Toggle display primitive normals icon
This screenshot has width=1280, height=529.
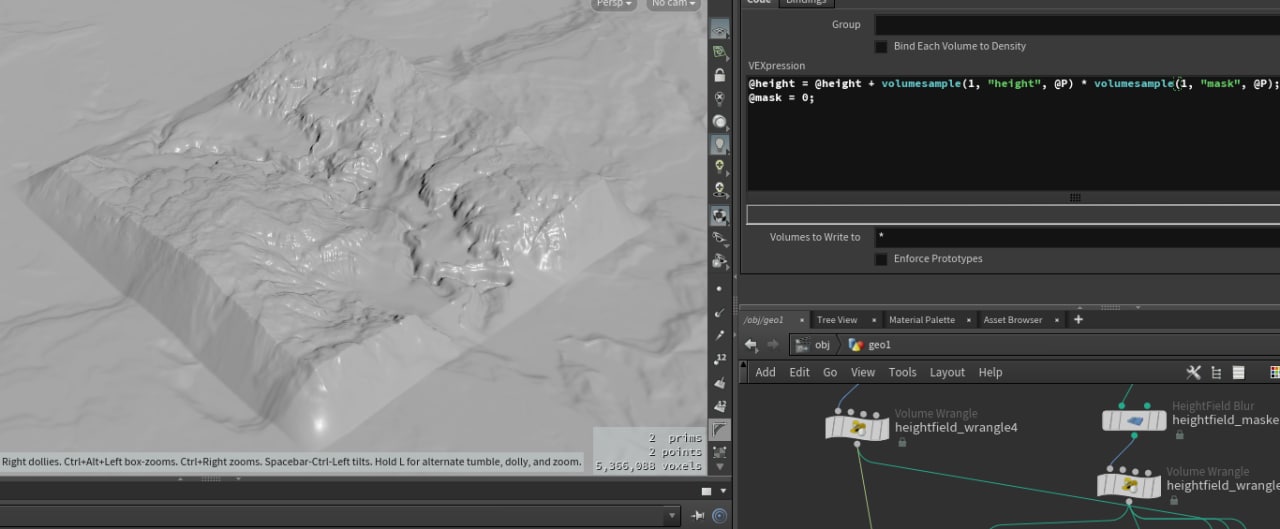[x=720, y=383]
